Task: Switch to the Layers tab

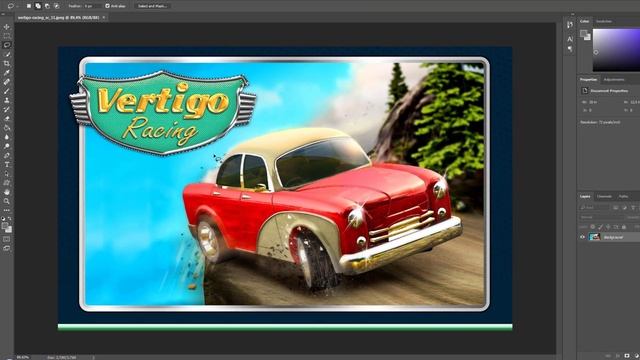Action: (x=585, y=197)
